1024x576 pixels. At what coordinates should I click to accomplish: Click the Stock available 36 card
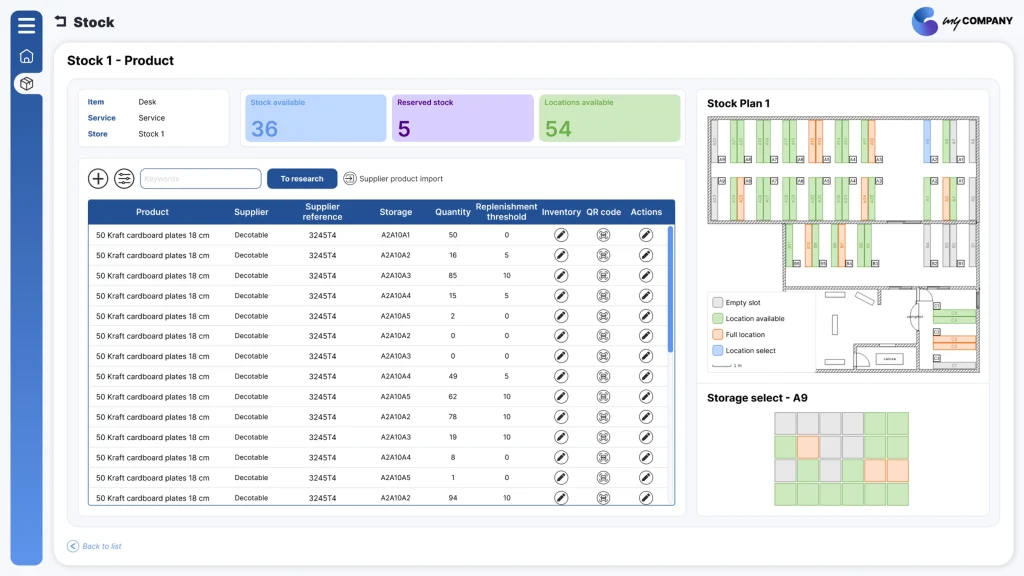(x=315, y=118)
